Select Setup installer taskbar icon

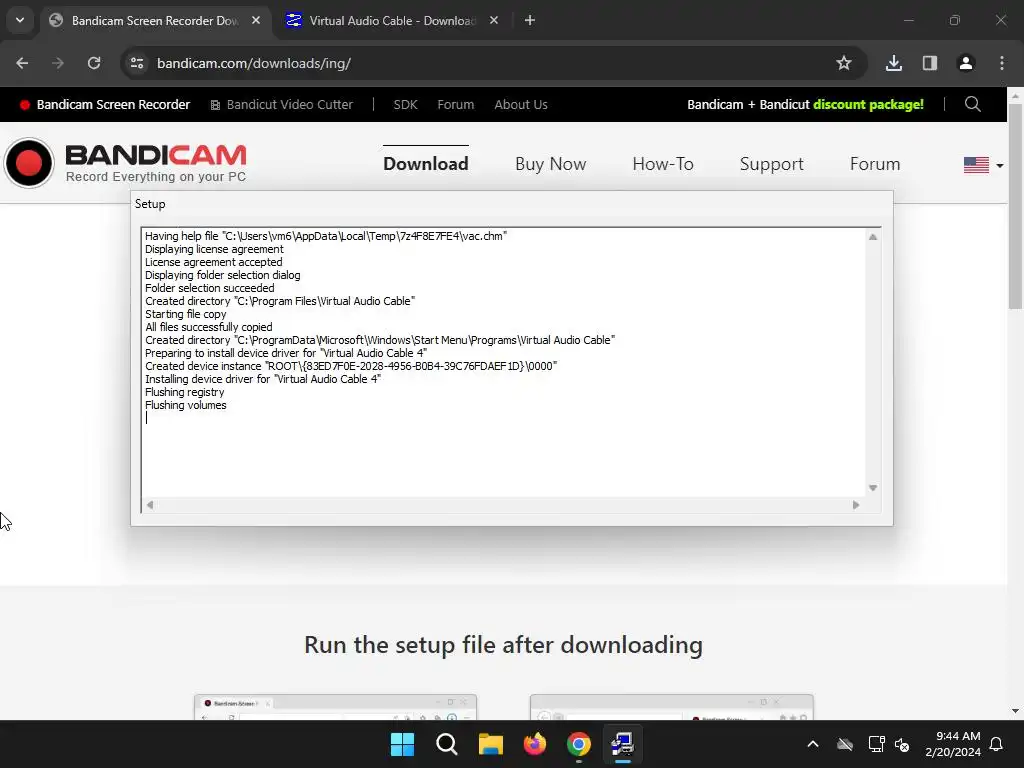point(622,744)
